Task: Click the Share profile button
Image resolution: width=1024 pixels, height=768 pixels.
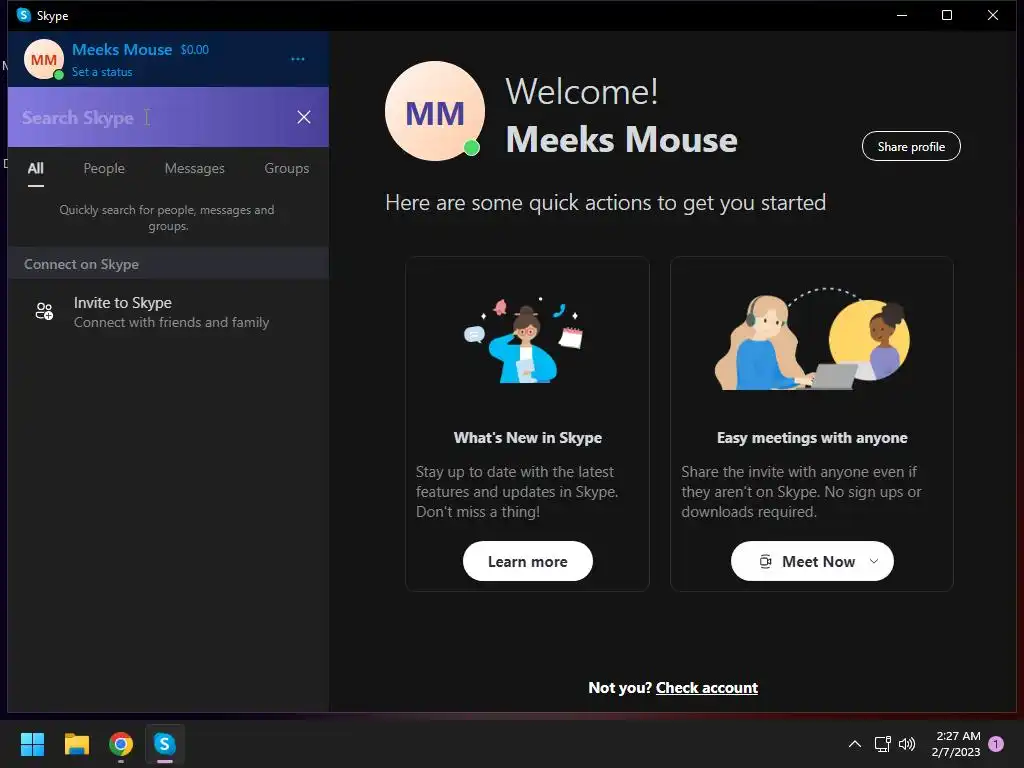Action: point(911,146)
